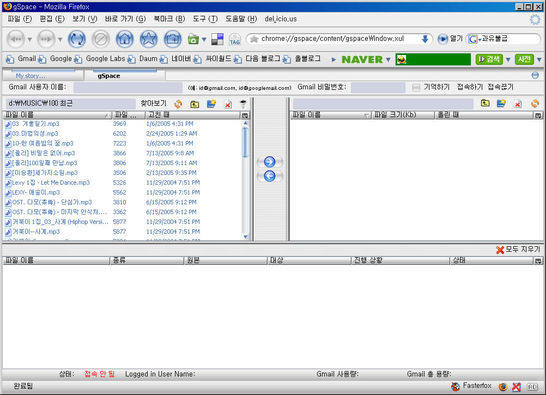Open the Gmail bookmark link
546x395 pixels.
pyautogui.click(x=22, y=59)
